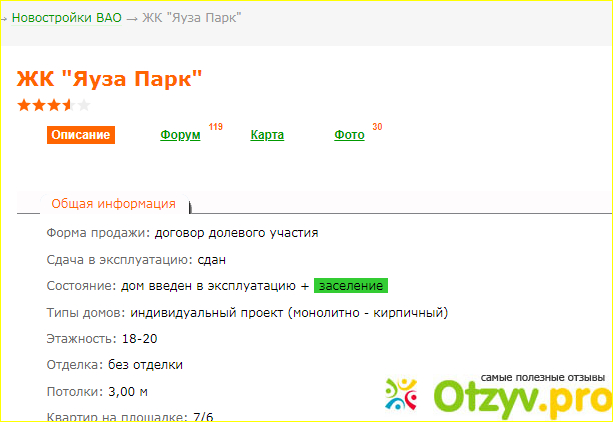613x422 pixels.
Task: Click the third rating star
Action: [x=54, y=104]
